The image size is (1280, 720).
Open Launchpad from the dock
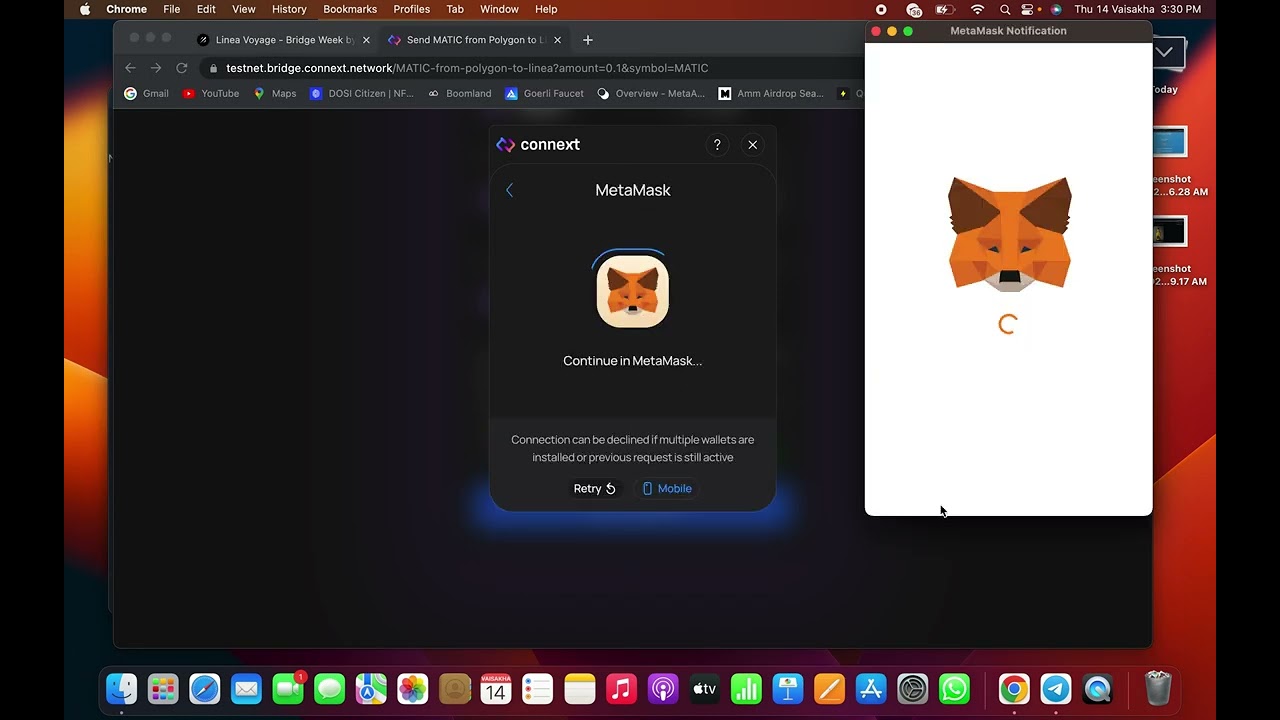pos(163,689)
